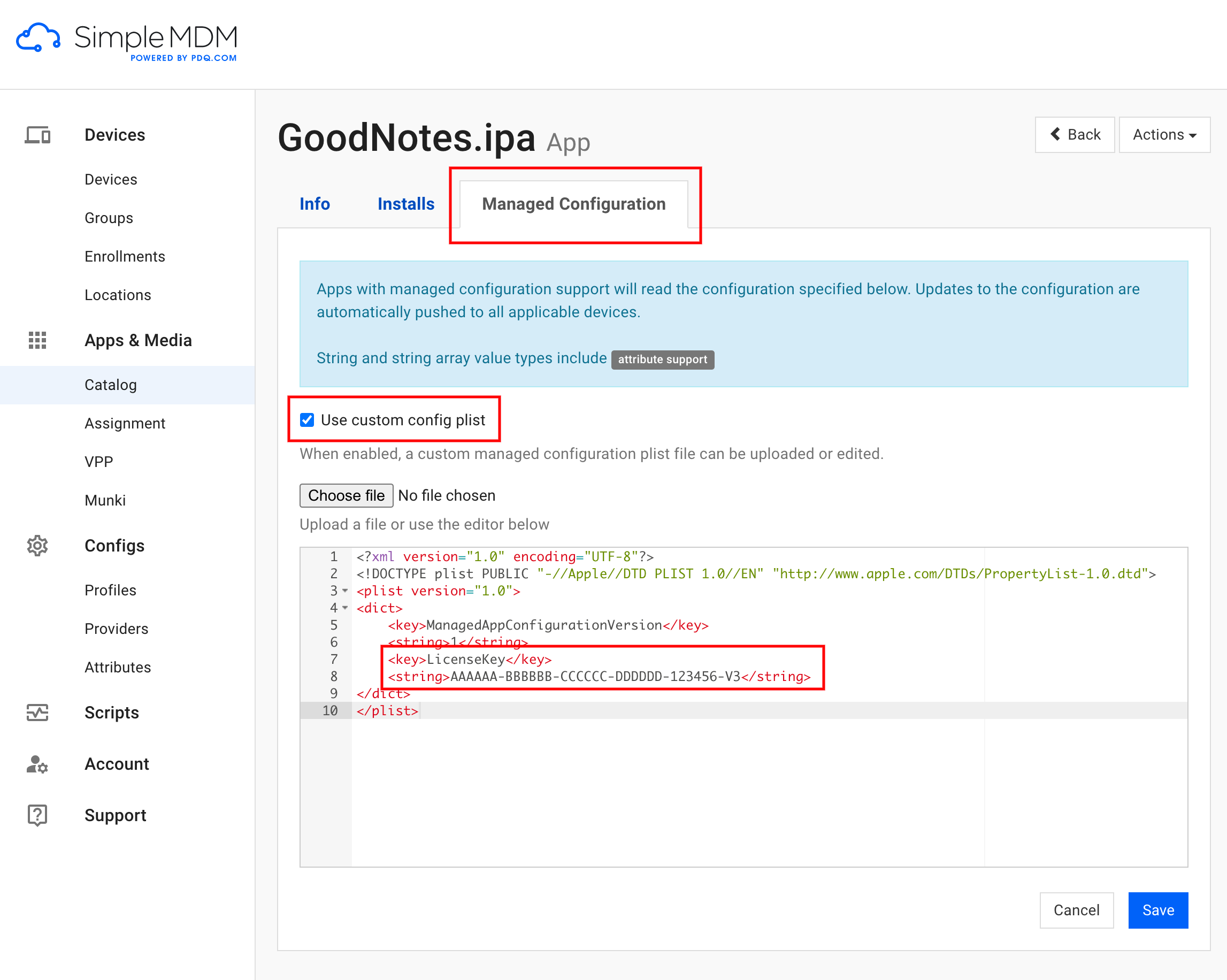Click the Devices section laptop icon
Image resolution: width=1227 pixels, height=980 pixels.
click(37, 135)
